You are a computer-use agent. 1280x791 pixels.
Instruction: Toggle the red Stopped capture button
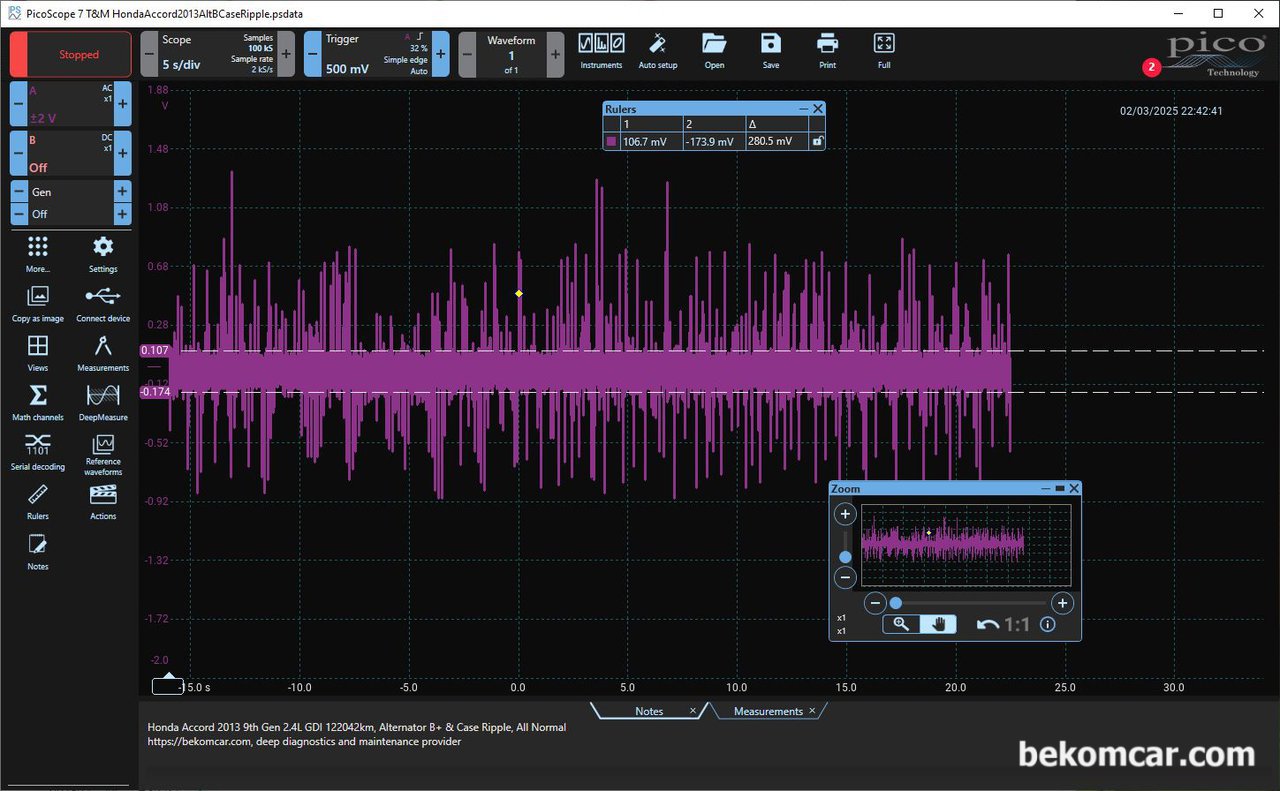(x=71, y=54)
